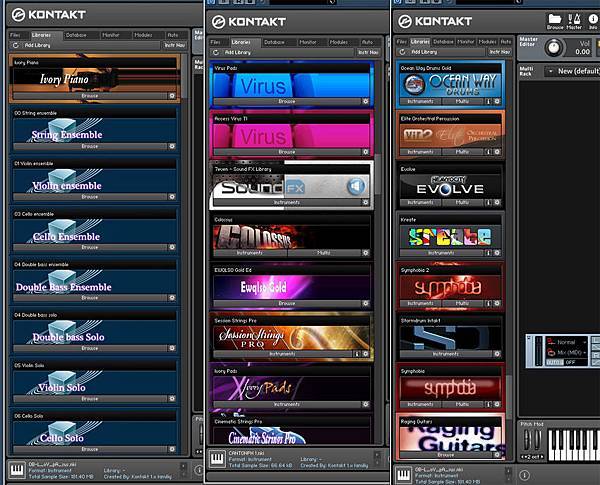Open Master metronome icon in right Kontakt header
Image resolution: width=600 pixels, height=485 pixels.
(x=574, y=21)
